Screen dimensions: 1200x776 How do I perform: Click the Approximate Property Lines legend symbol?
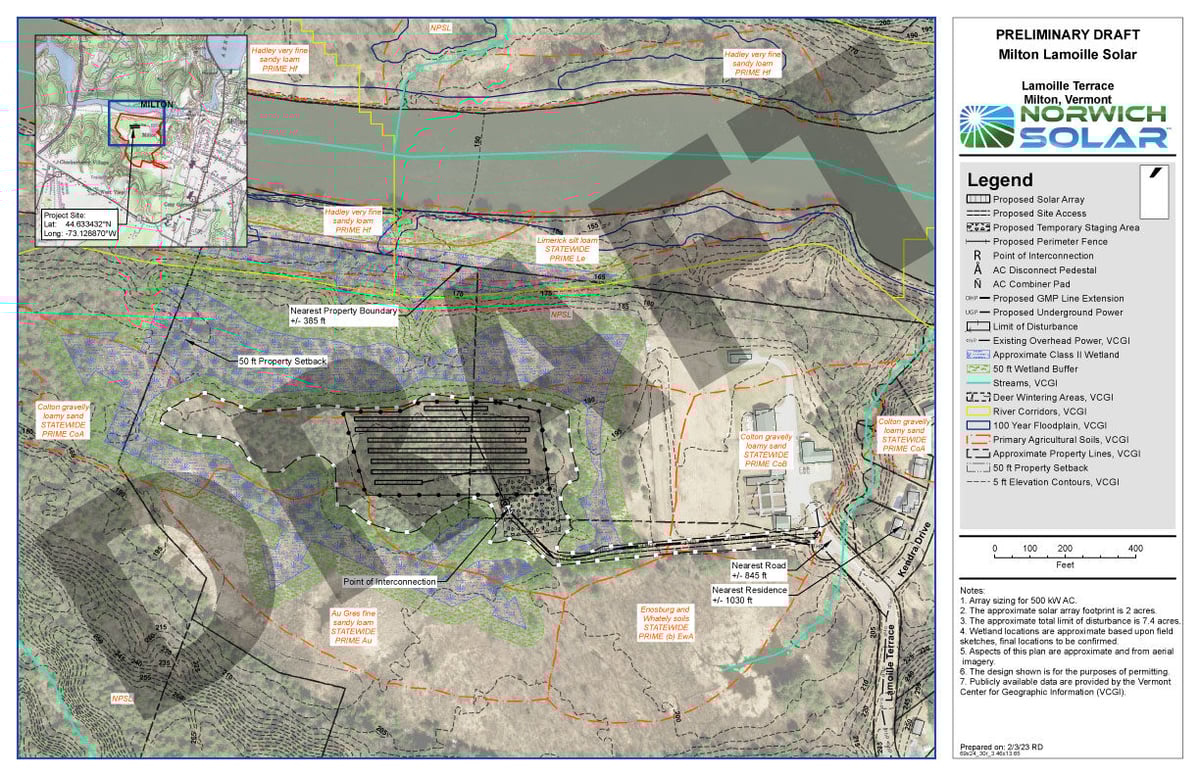(x=978, y=453)
